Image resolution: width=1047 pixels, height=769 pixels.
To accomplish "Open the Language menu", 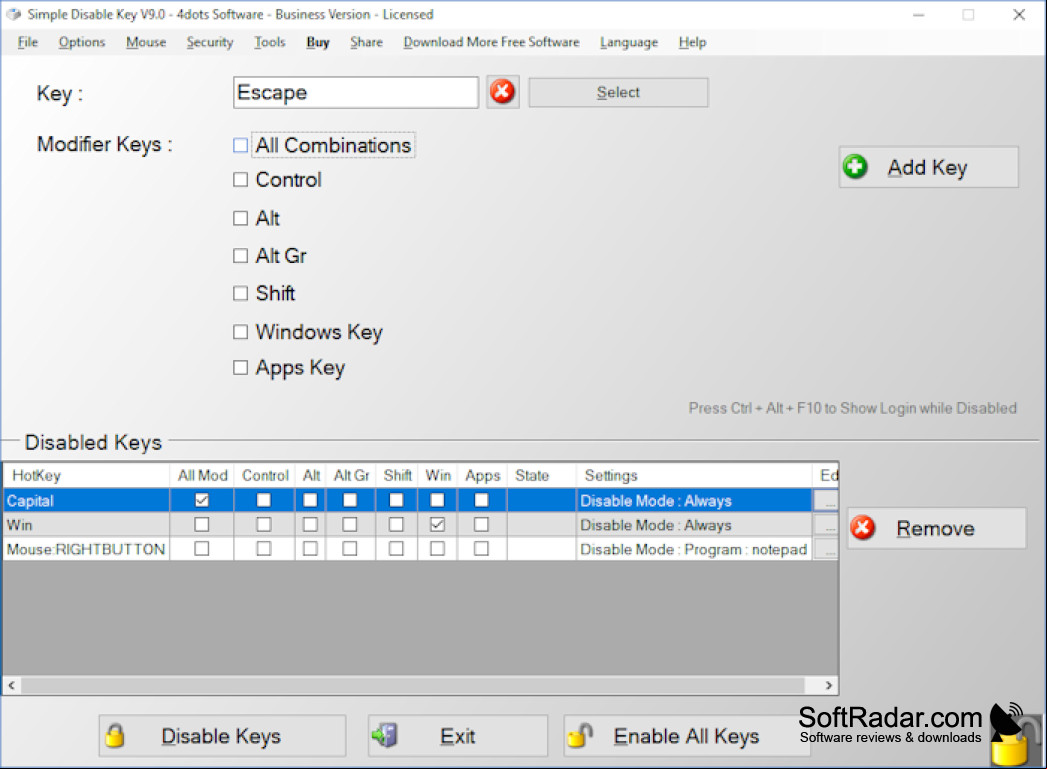I will coord(628,42).
